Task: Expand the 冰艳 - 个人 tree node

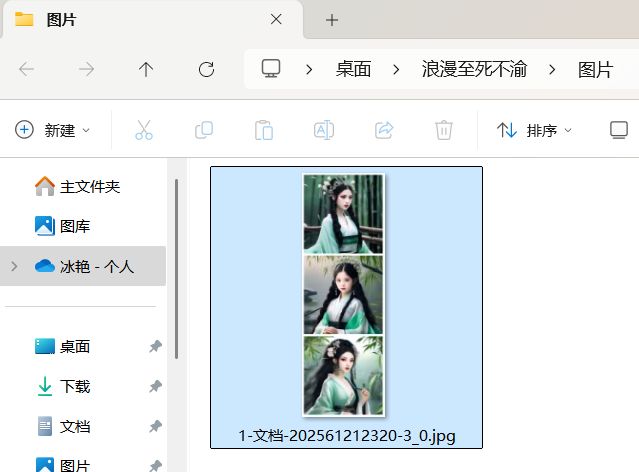Action: [x=14, y=266]
